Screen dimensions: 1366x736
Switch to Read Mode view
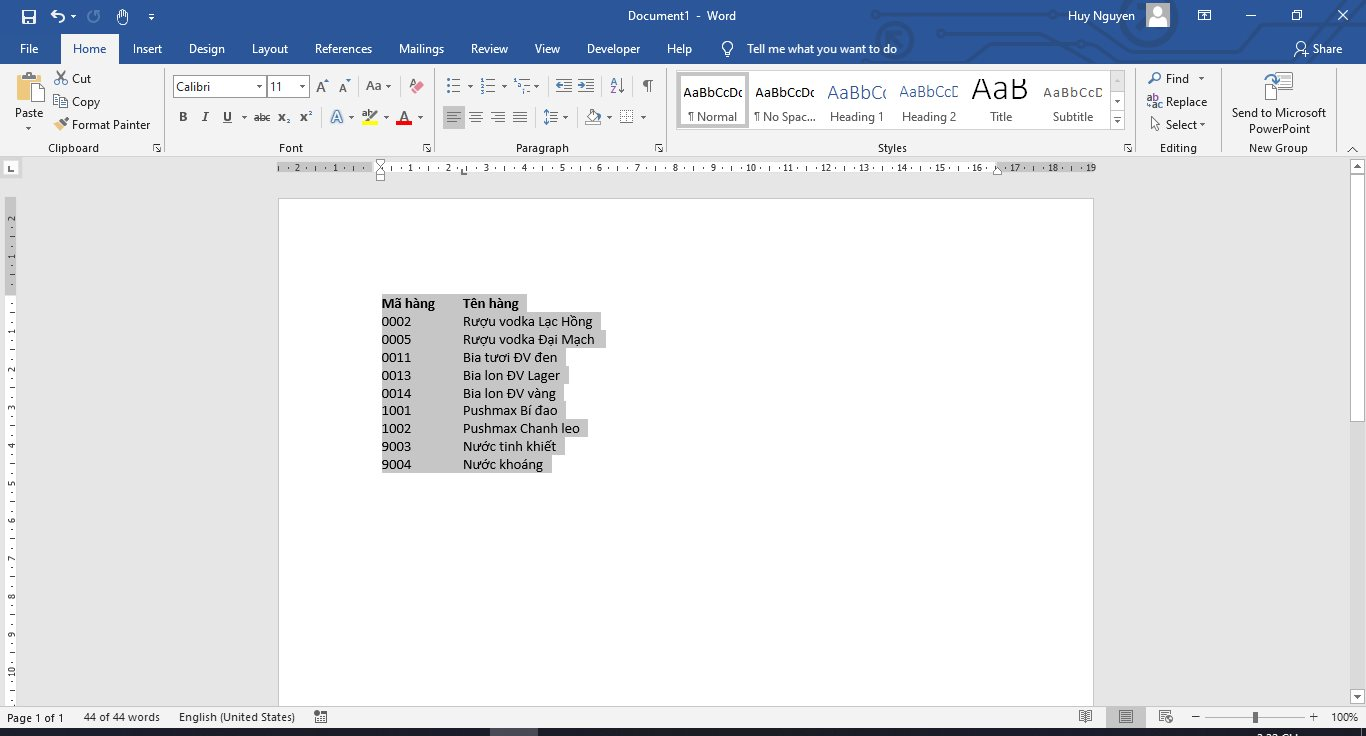(1086, 717)
